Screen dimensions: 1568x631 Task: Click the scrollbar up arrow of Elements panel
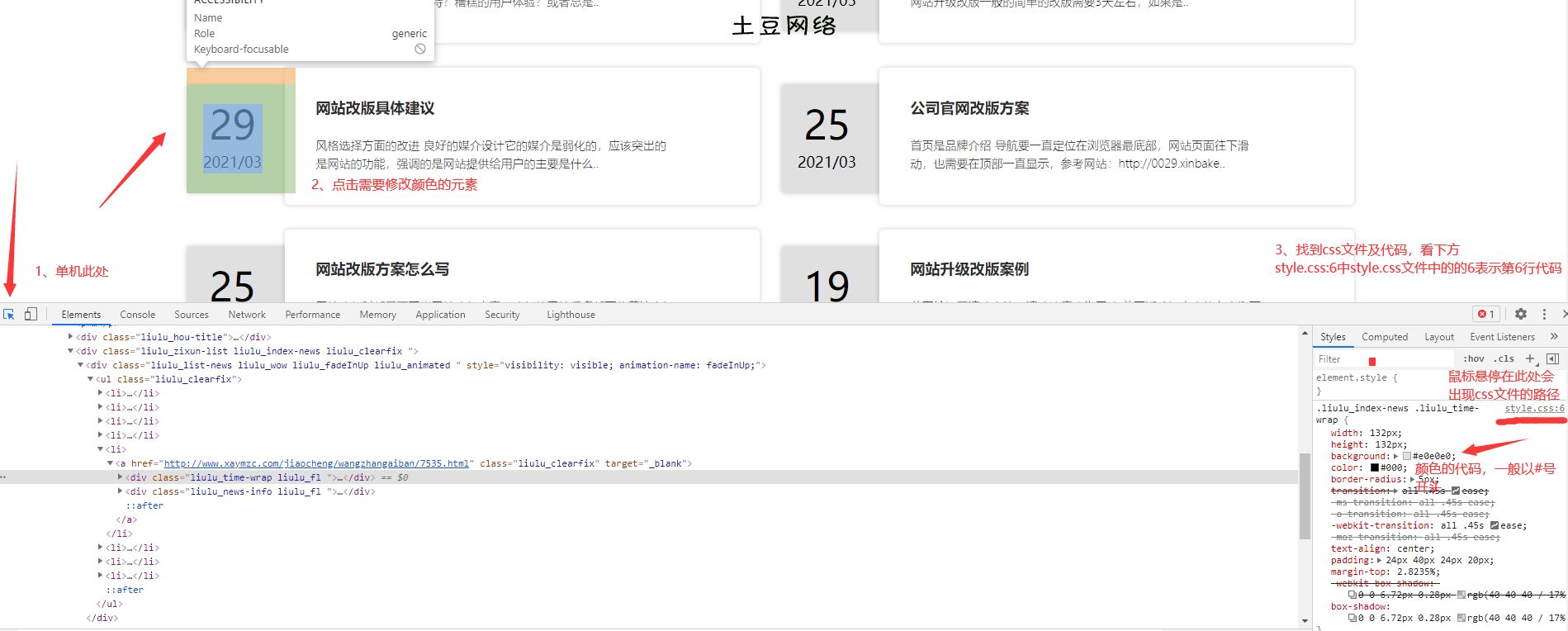point(1305,334)
